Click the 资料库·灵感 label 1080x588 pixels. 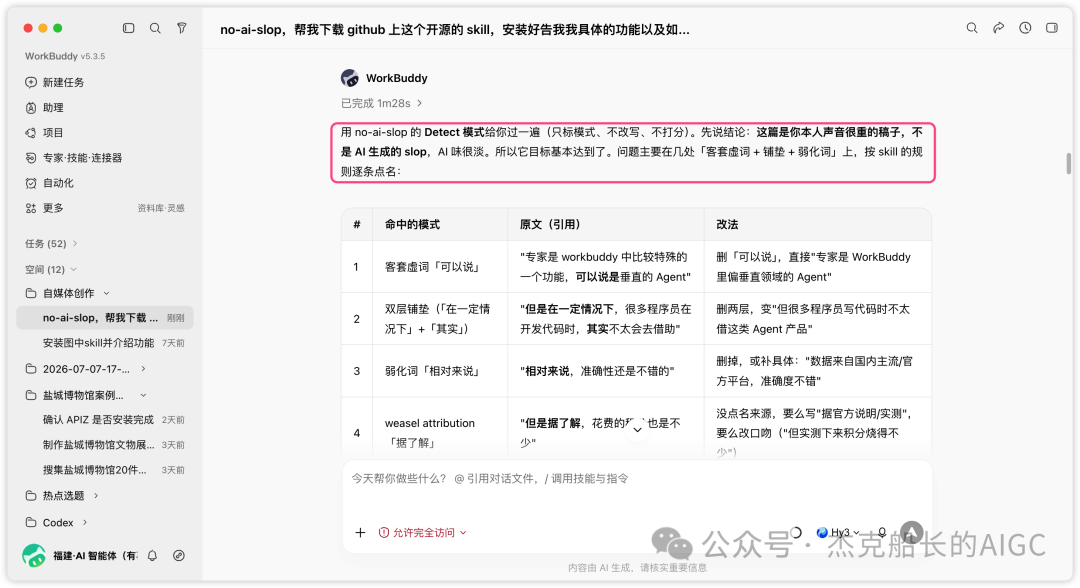coord(160,208)
